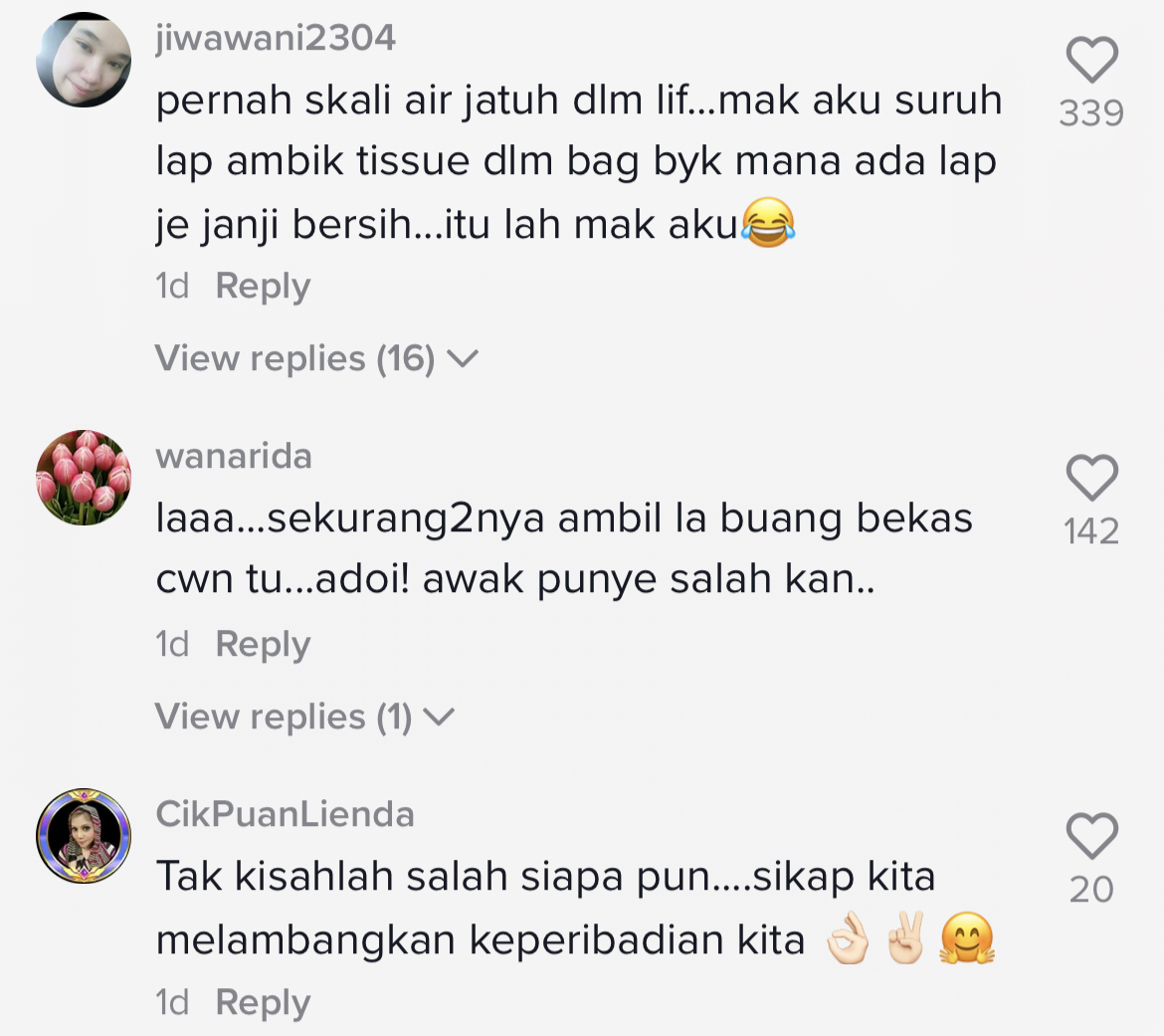
Task: Open jiwawani2304's profile picture
Action: click(84, 60)
